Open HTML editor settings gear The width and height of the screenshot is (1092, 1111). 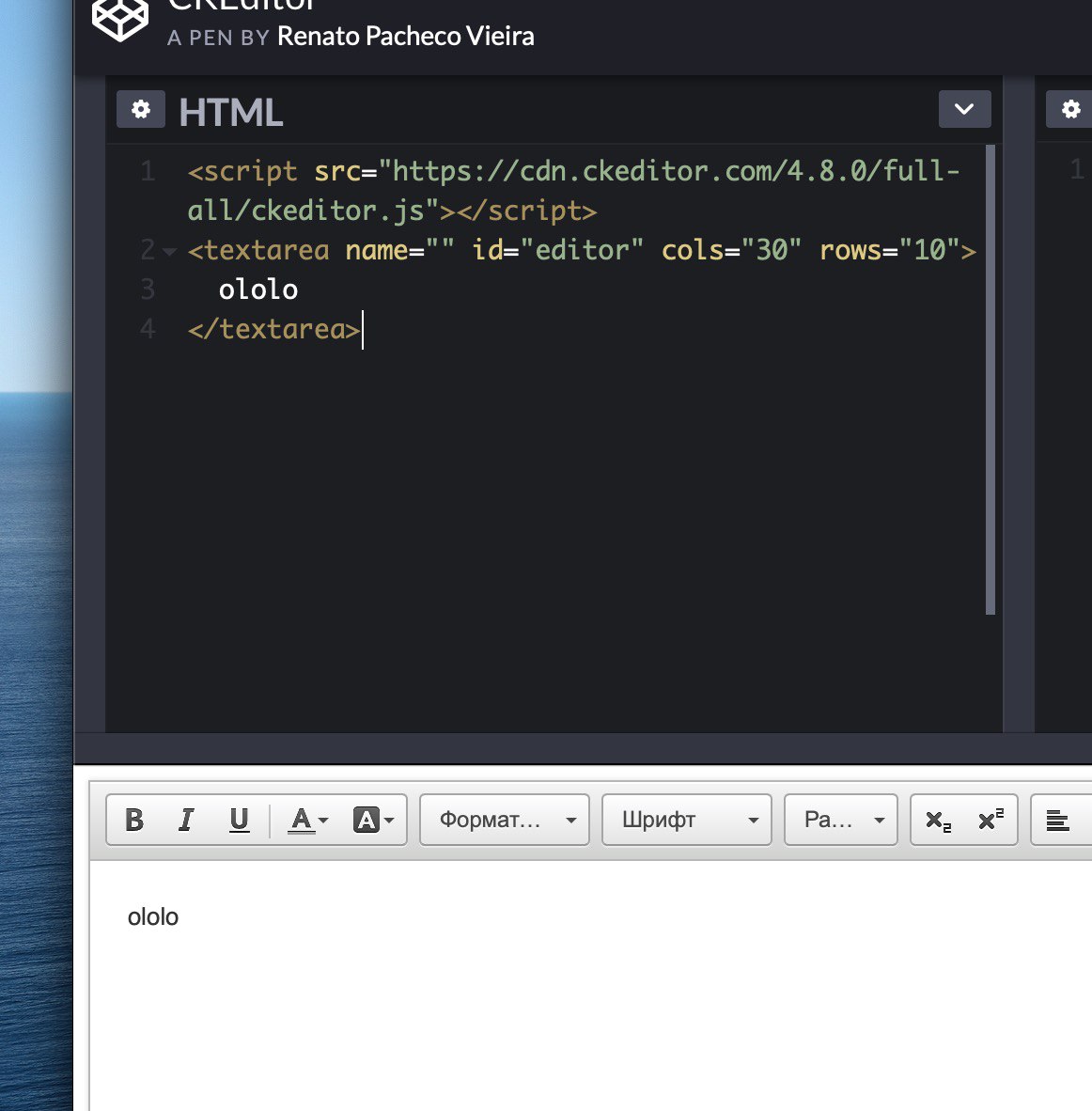point(141,109)
